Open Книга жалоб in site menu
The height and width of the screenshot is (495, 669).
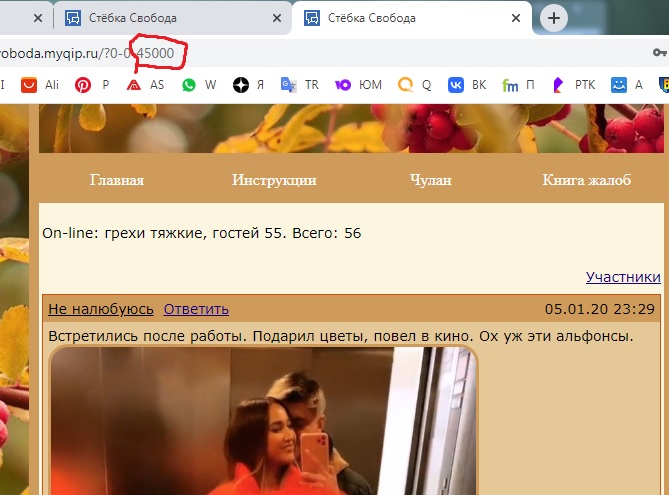[586, 180]
